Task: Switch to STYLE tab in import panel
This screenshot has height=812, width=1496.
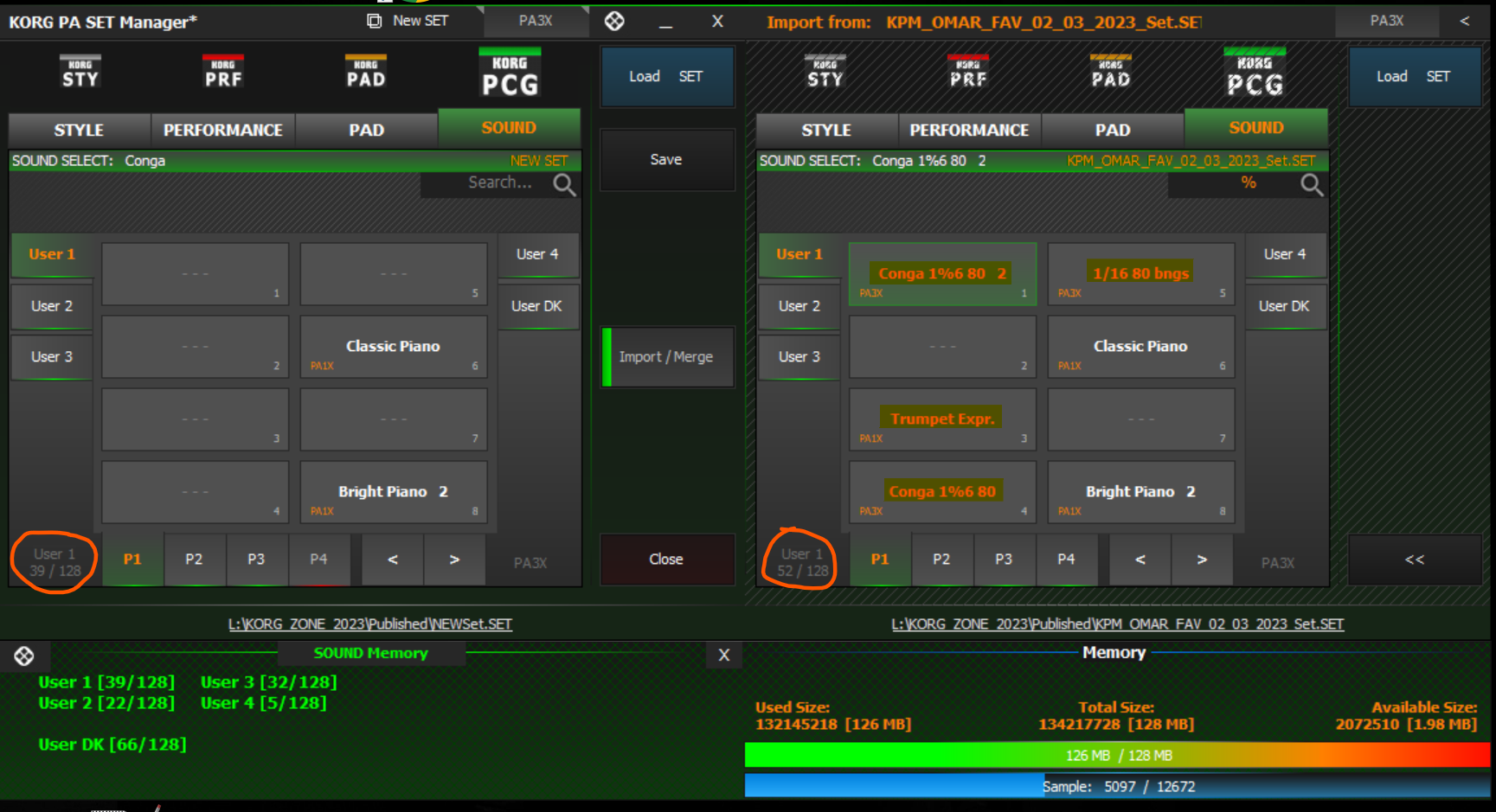Action: point(826,130)
